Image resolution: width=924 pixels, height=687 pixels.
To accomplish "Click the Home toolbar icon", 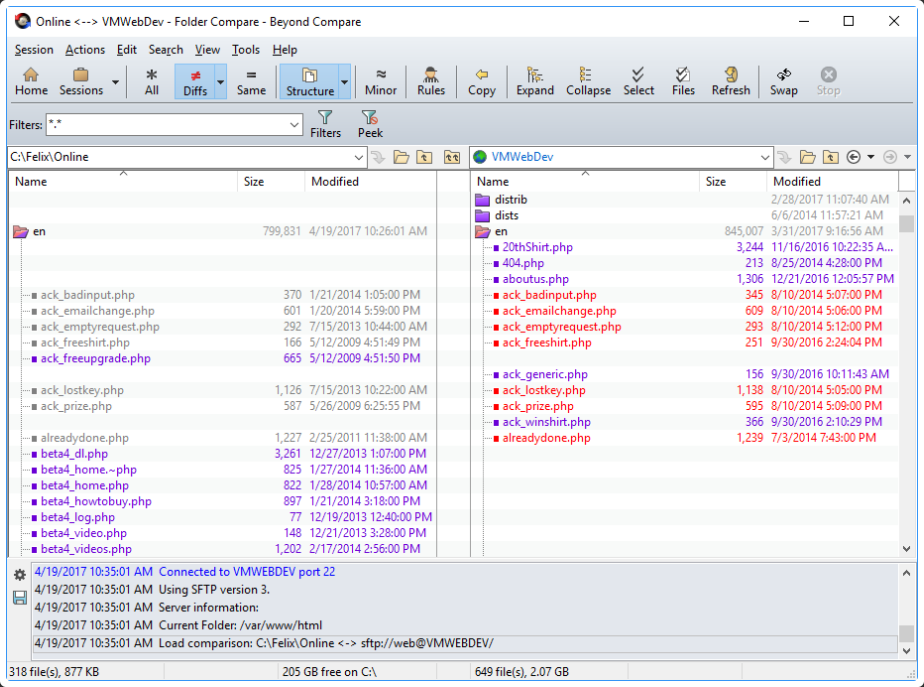I will tap(31, 81).
